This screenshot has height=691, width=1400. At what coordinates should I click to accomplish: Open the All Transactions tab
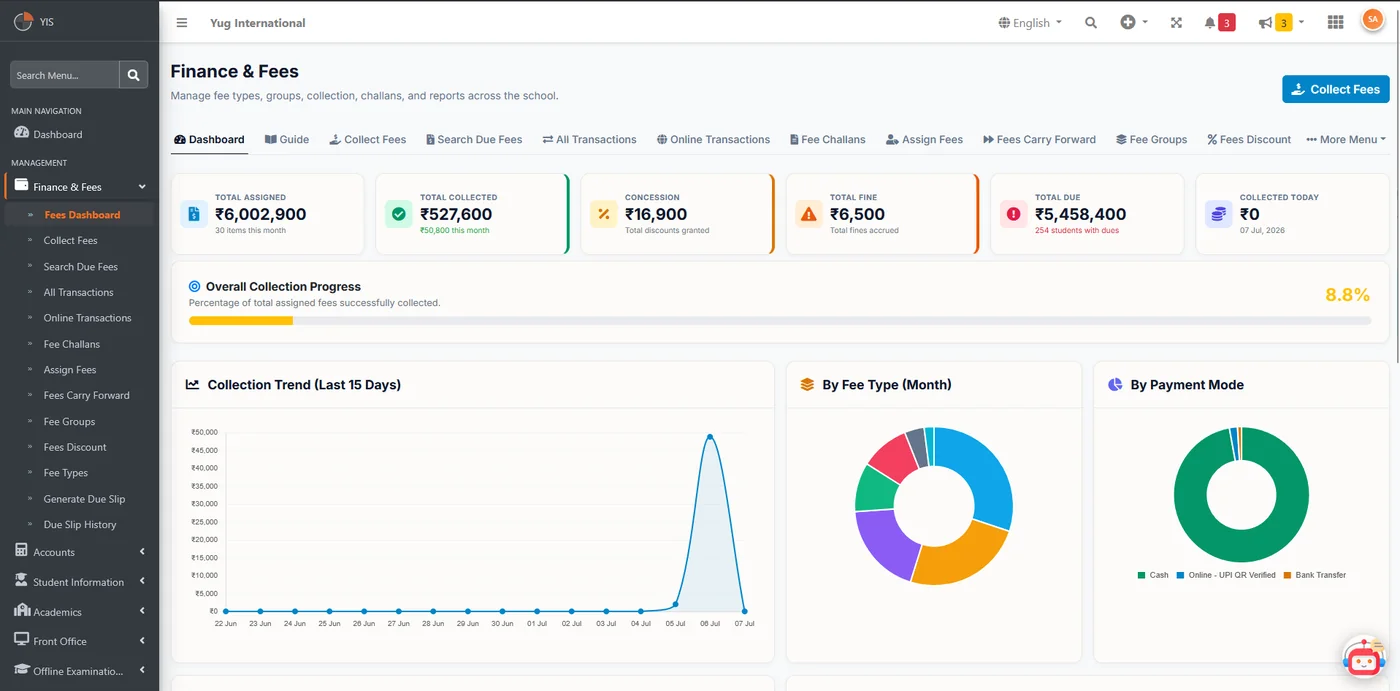tap(589, 139)
